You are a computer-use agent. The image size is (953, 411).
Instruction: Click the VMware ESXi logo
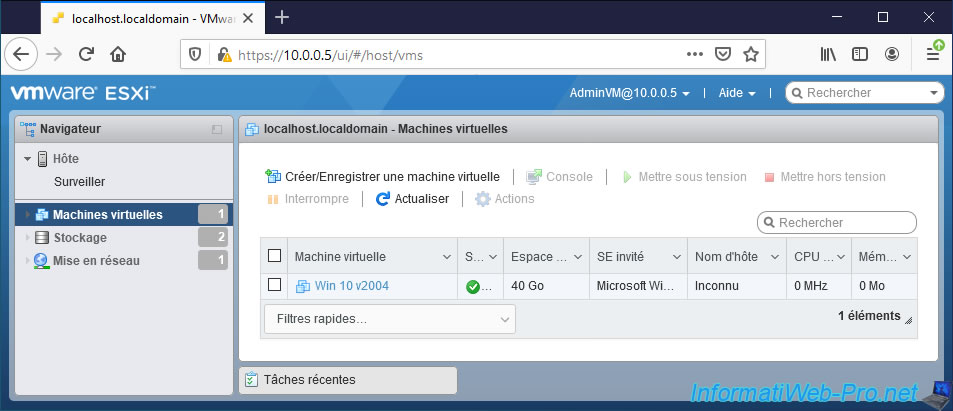coord(83,93)
